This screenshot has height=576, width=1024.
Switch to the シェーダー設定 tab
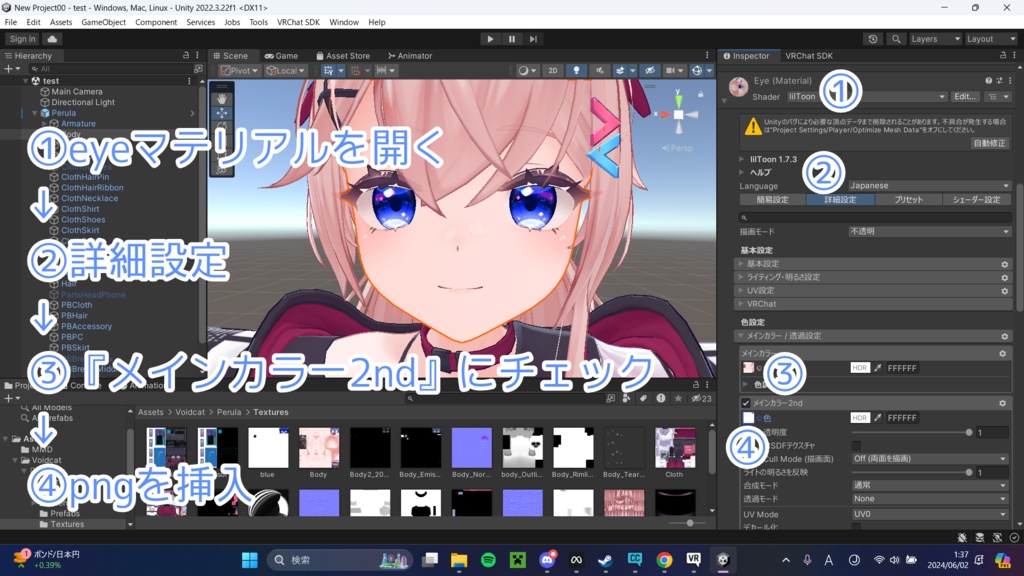pos(975,199)
